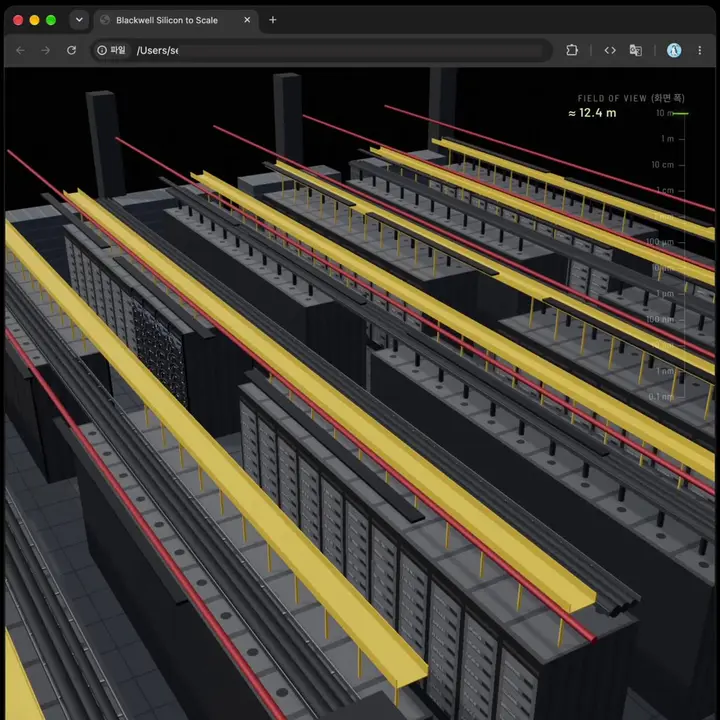Select the 0.1 nm scale mark
The height and width of the screenshot is (720, 720).
point(662,396)
